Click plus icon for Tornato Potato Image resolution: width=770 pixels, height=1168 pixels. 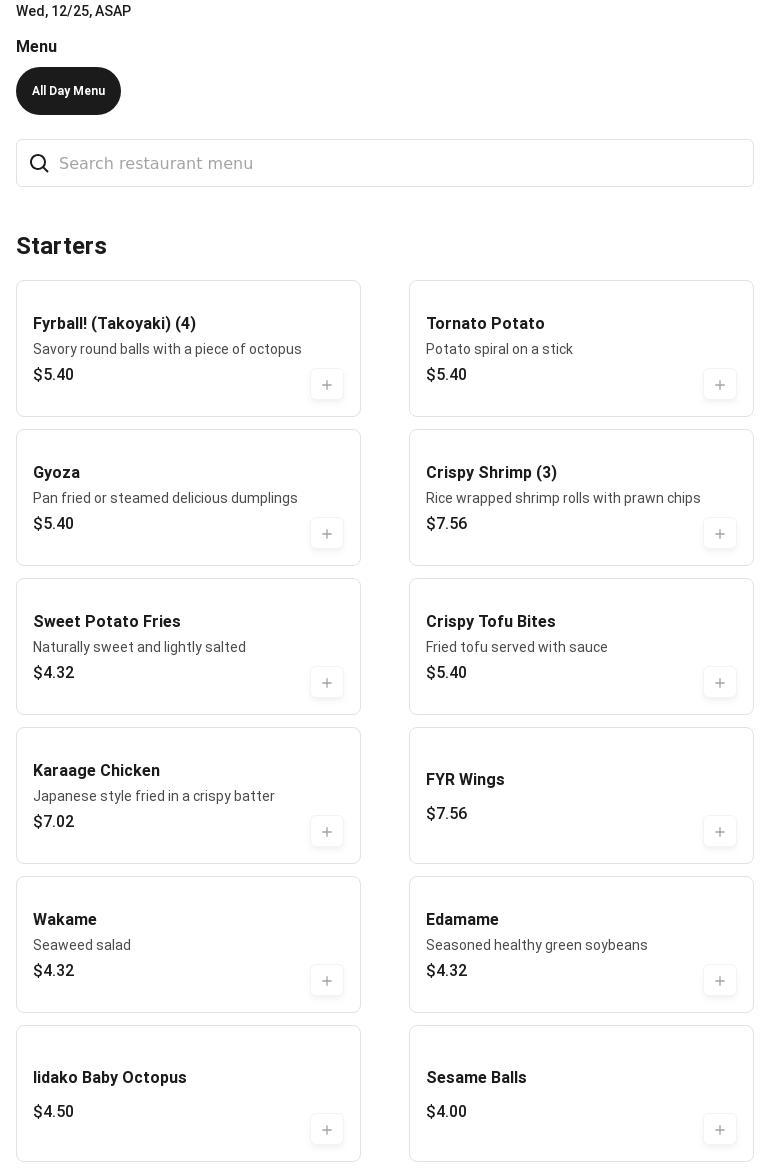pyautogui.click(x=719, y=385)
